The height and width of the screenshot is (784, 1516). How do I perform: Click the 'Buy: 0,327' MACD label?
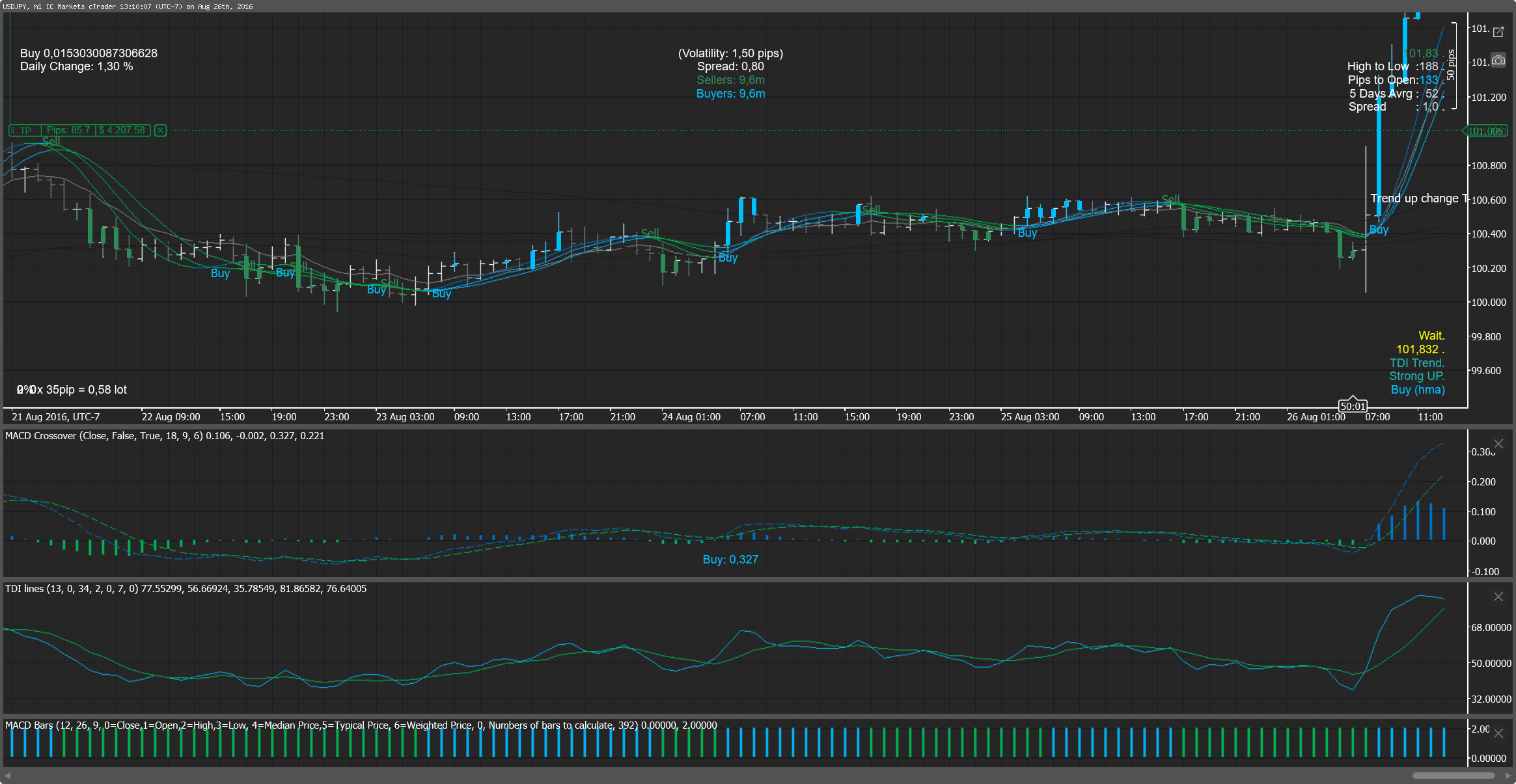(730, 560)
